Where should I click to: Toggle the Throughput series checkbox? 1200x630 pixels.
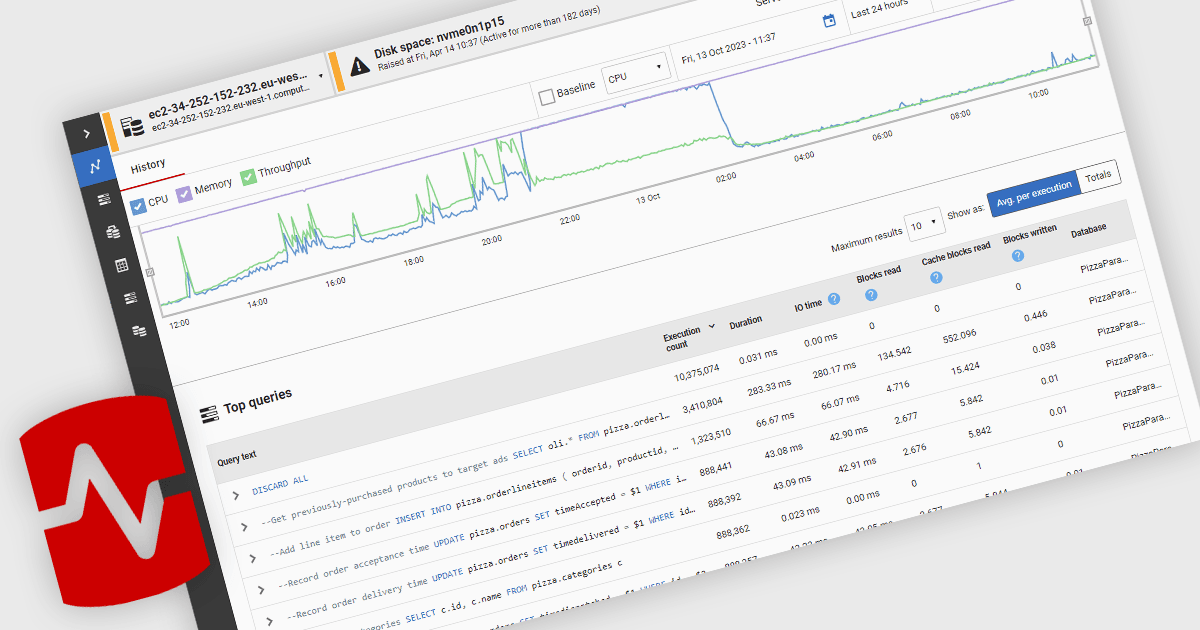coord(248,177)
